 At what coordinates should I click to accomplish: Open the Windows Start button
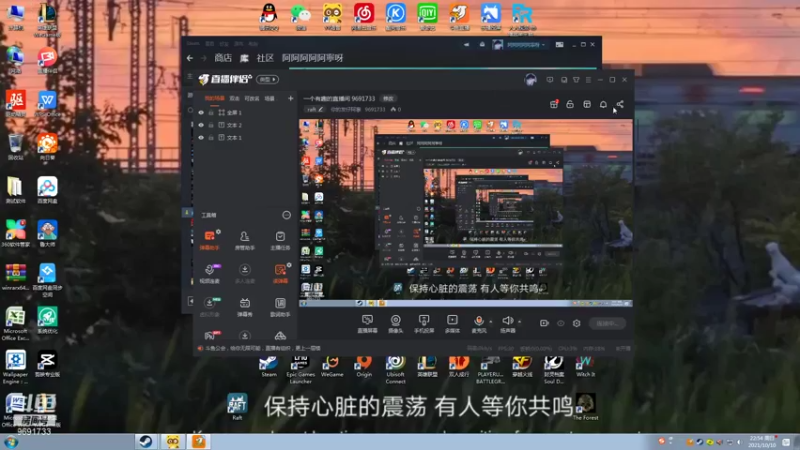[x=11, y=442]
